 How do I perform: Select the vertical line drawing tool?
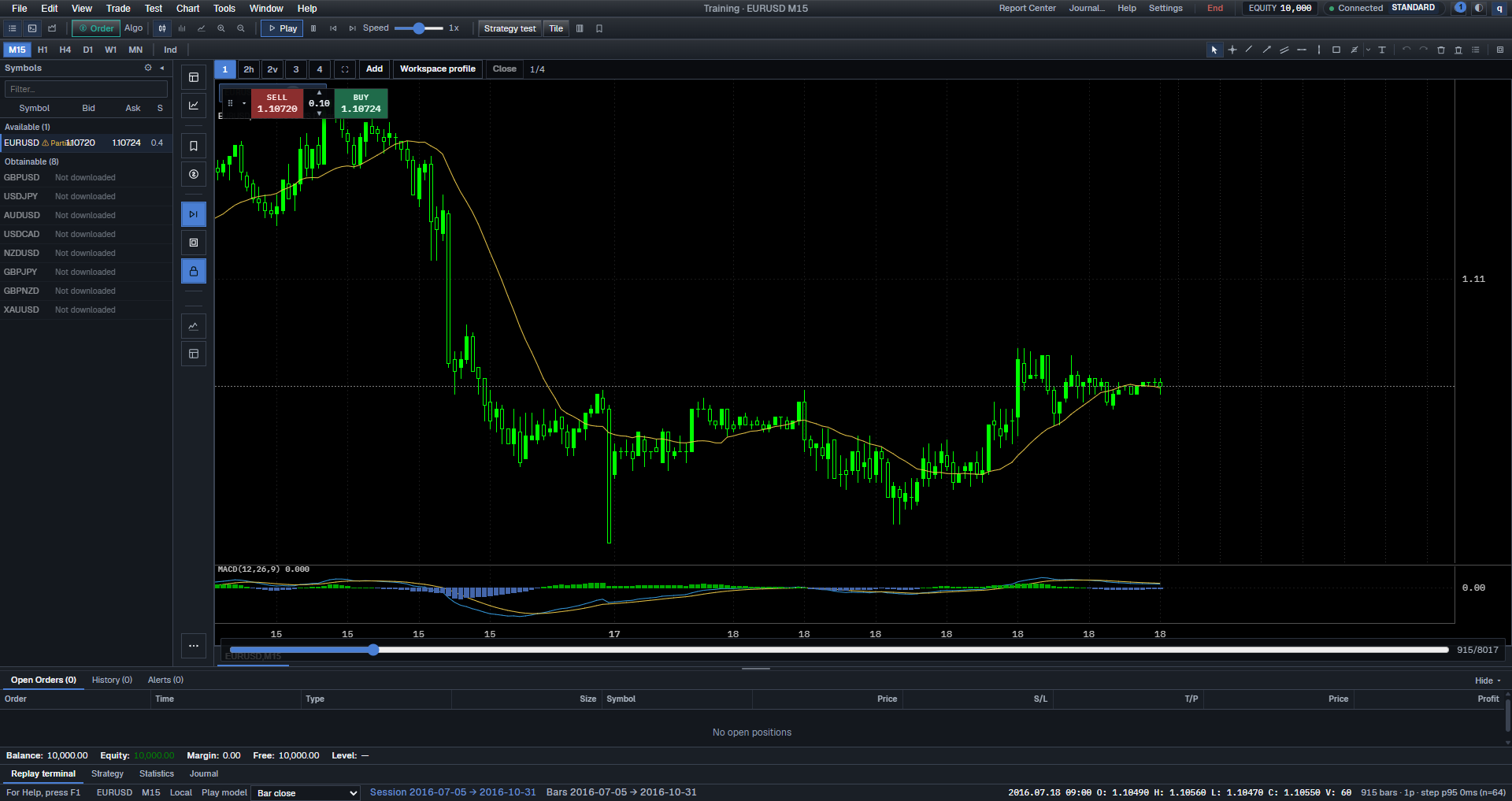1319,50
